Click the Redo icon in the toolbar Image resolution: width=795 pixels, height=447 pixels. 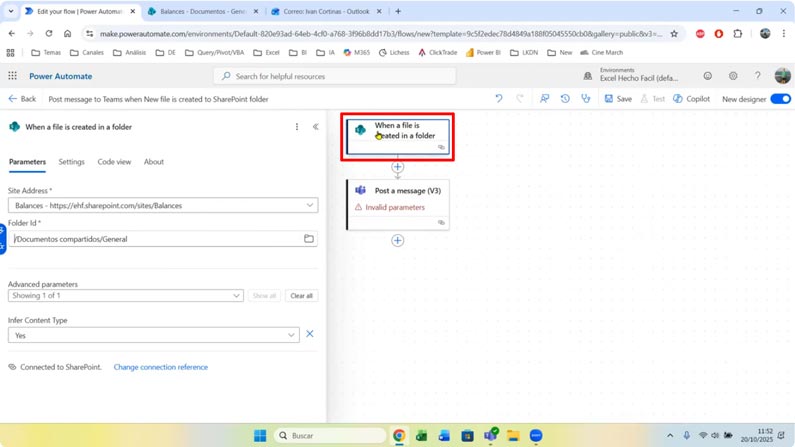[520, 99]
